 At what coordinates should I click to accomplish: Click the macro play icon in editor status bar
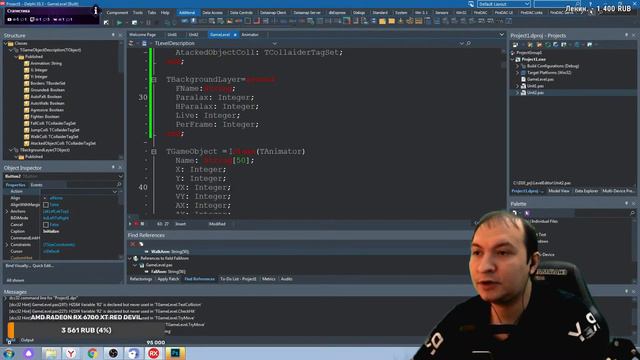click(131, 224)
